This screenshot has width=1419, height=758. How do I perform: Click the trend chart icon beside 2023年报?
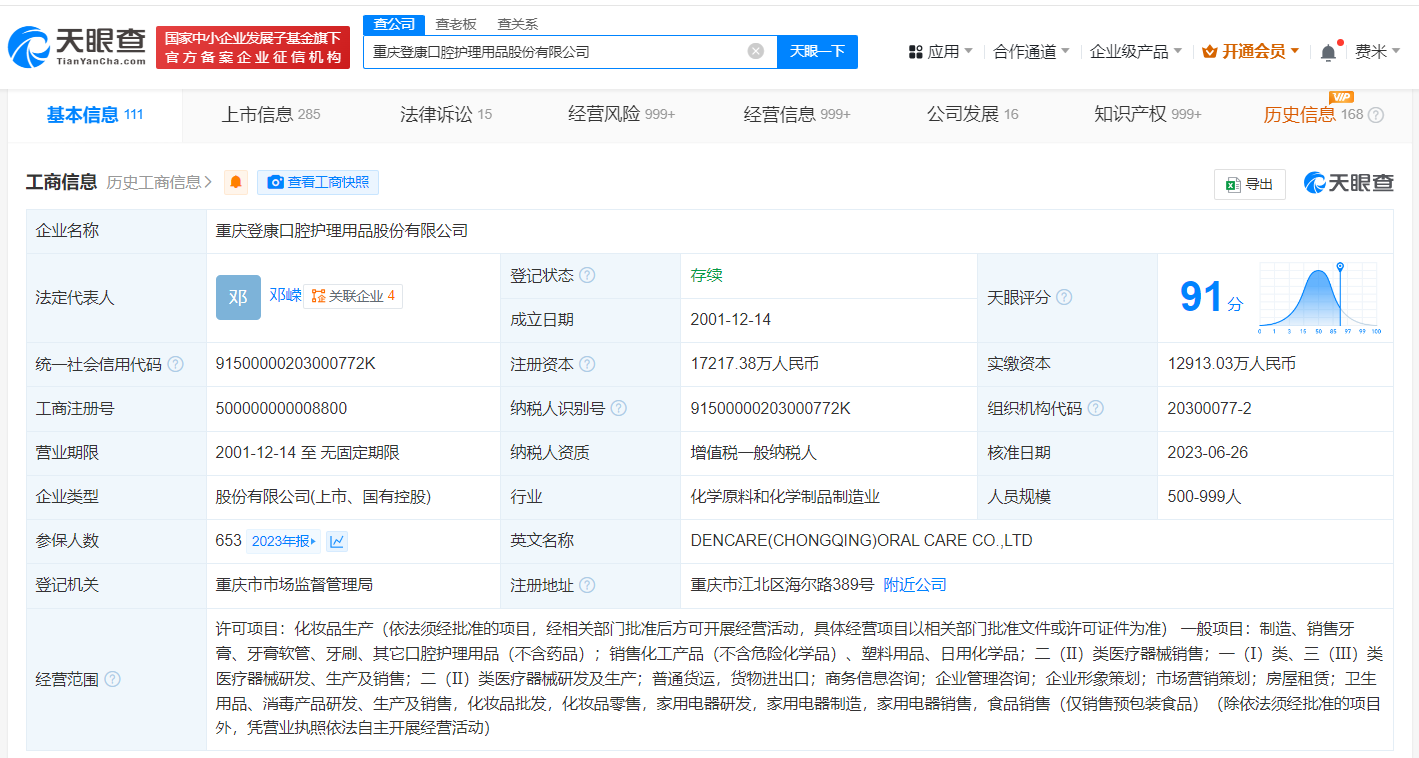337,541
